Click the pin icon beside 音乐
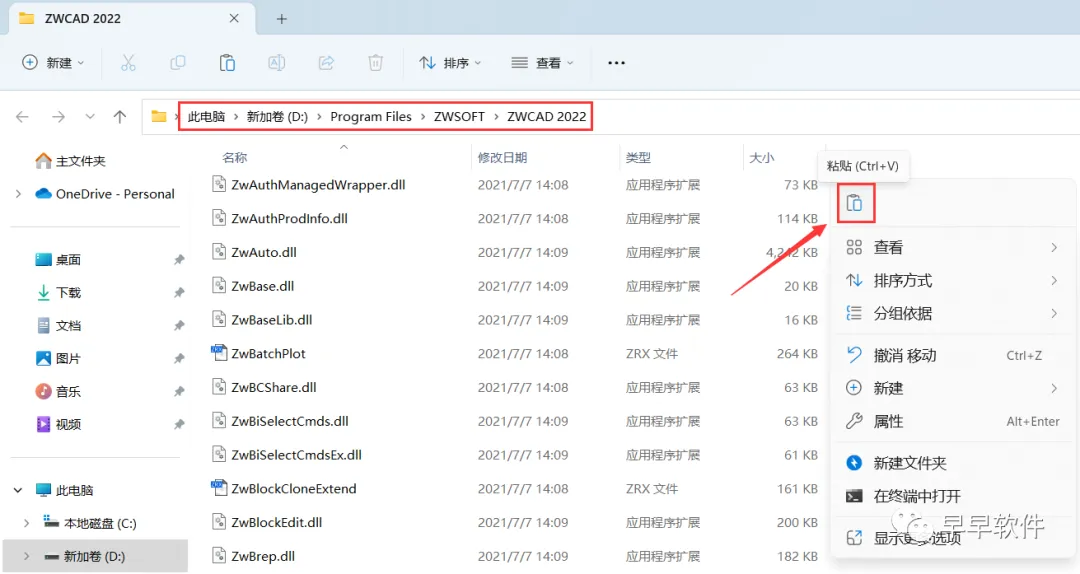Image resolution: width=1080 pixels, height=574 pixels. pos(179,391)
